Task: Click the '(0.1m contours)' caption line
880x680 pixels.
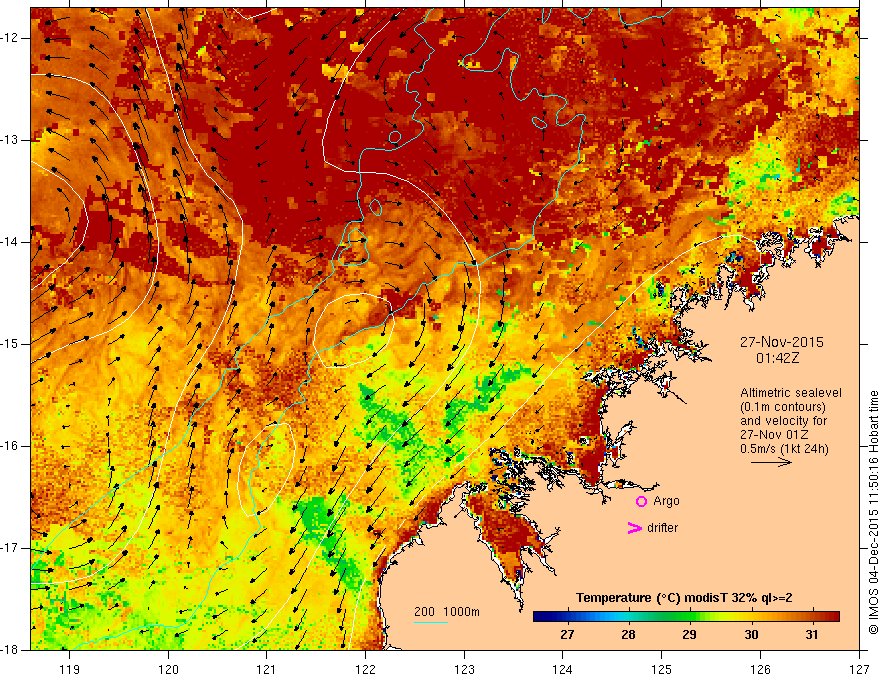Action: [783, 407]
